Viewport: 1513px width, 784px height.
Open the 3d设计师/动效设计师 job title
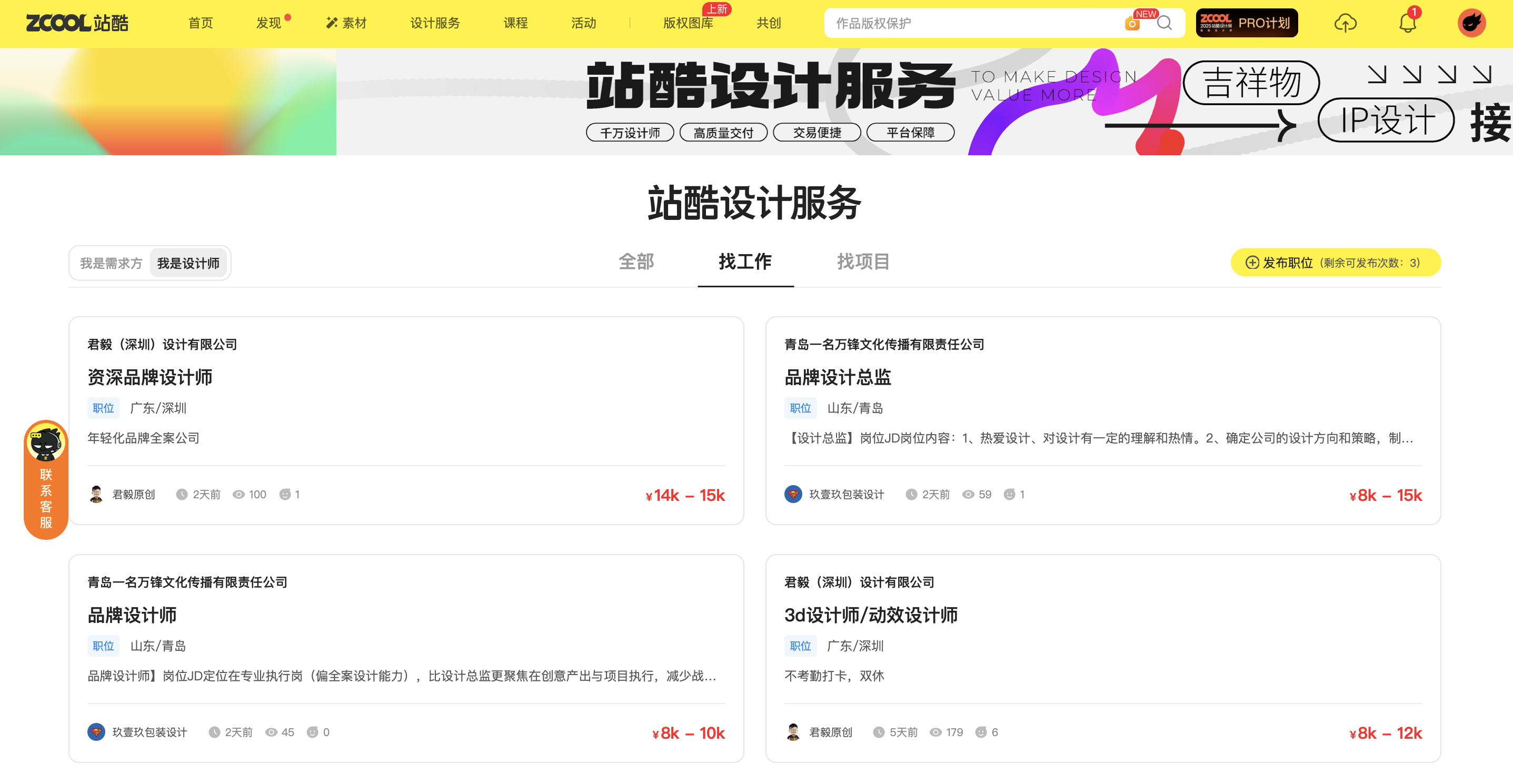coord(870,615)
